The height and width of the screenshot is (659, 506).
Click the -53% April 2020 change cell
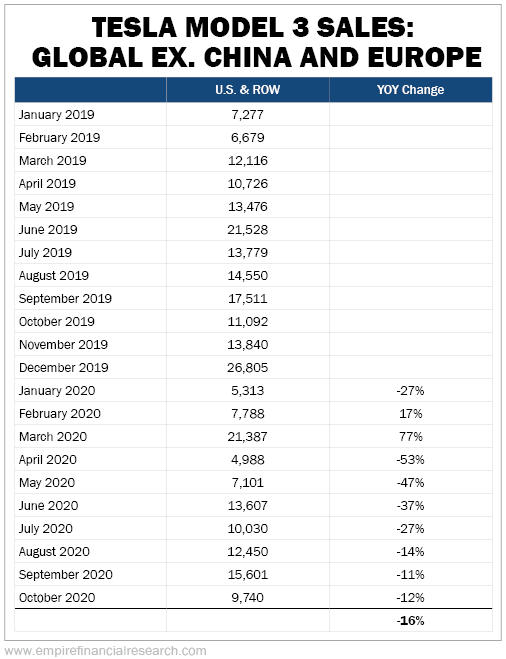411,459
